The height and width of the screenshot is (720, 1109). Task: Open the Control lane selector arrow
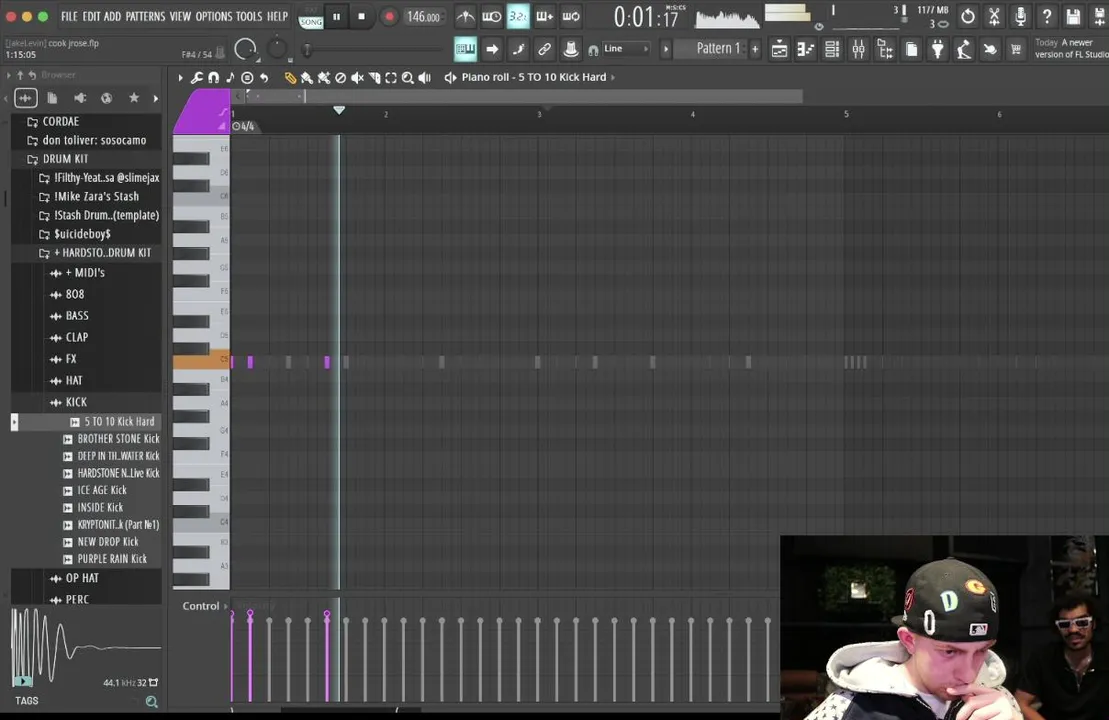(226, 606)
